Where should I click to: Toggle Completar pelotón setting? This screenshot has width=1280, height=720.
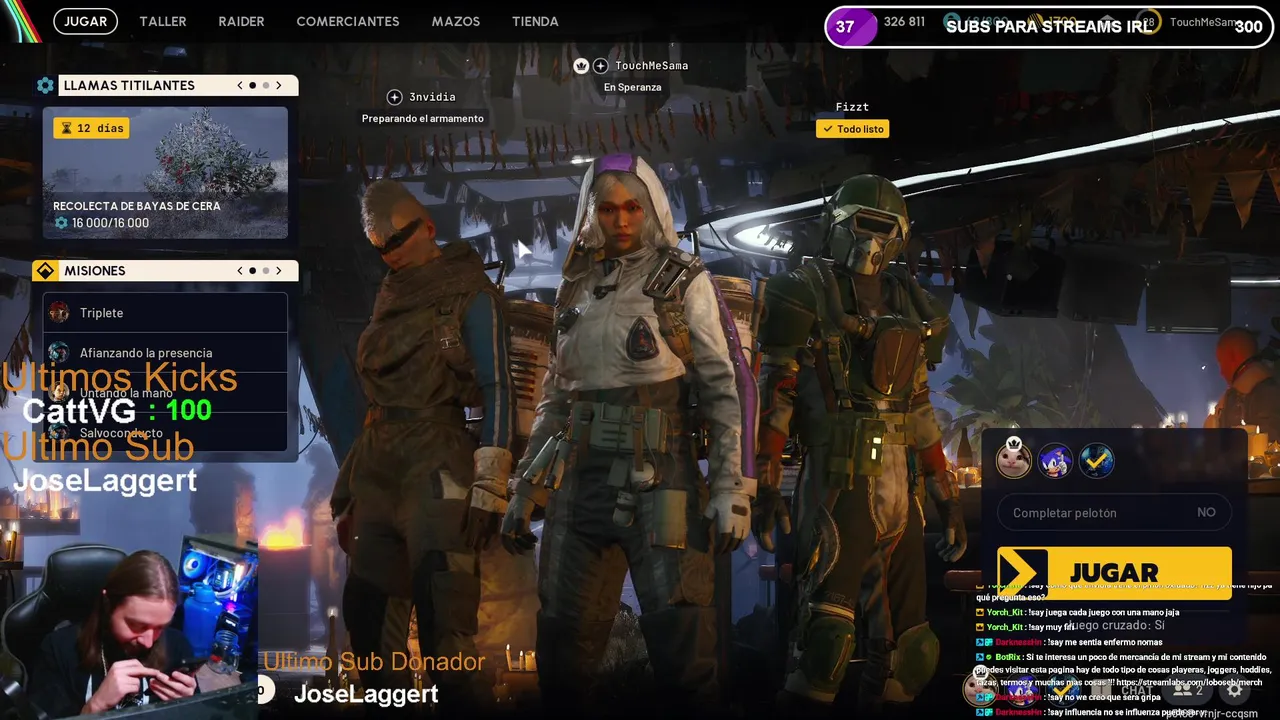pyautogui.click(x=1114, y=512)
